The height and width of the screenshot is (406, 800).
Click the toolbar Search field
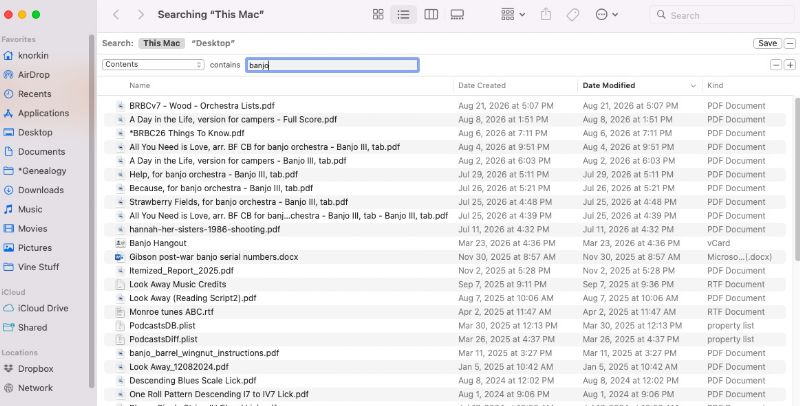[x=721, y=15]
